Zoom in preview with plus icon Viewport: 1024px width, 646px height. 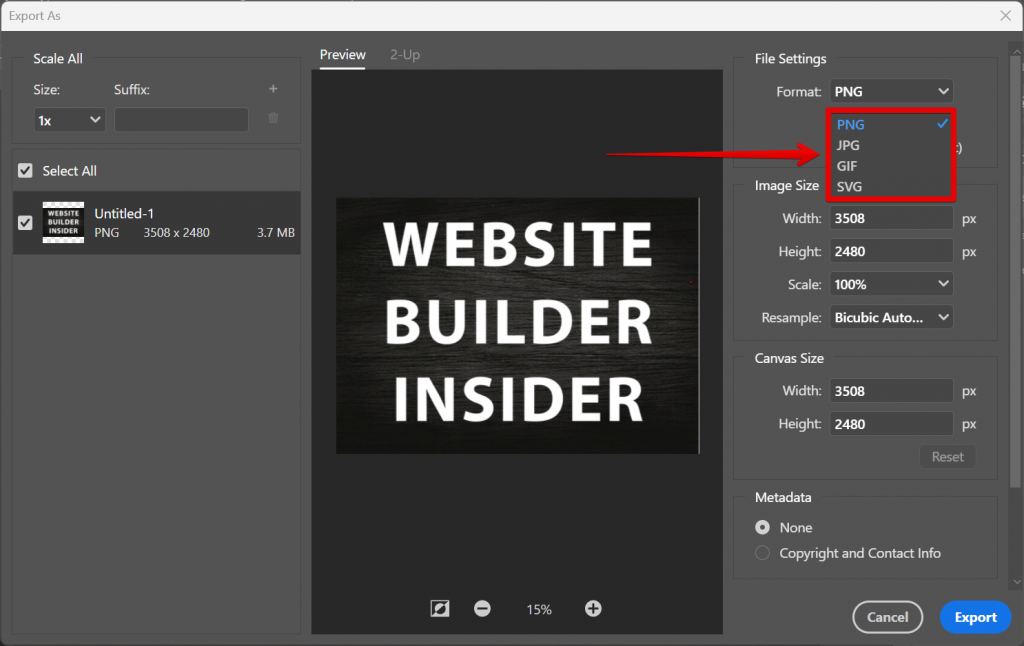593,608
